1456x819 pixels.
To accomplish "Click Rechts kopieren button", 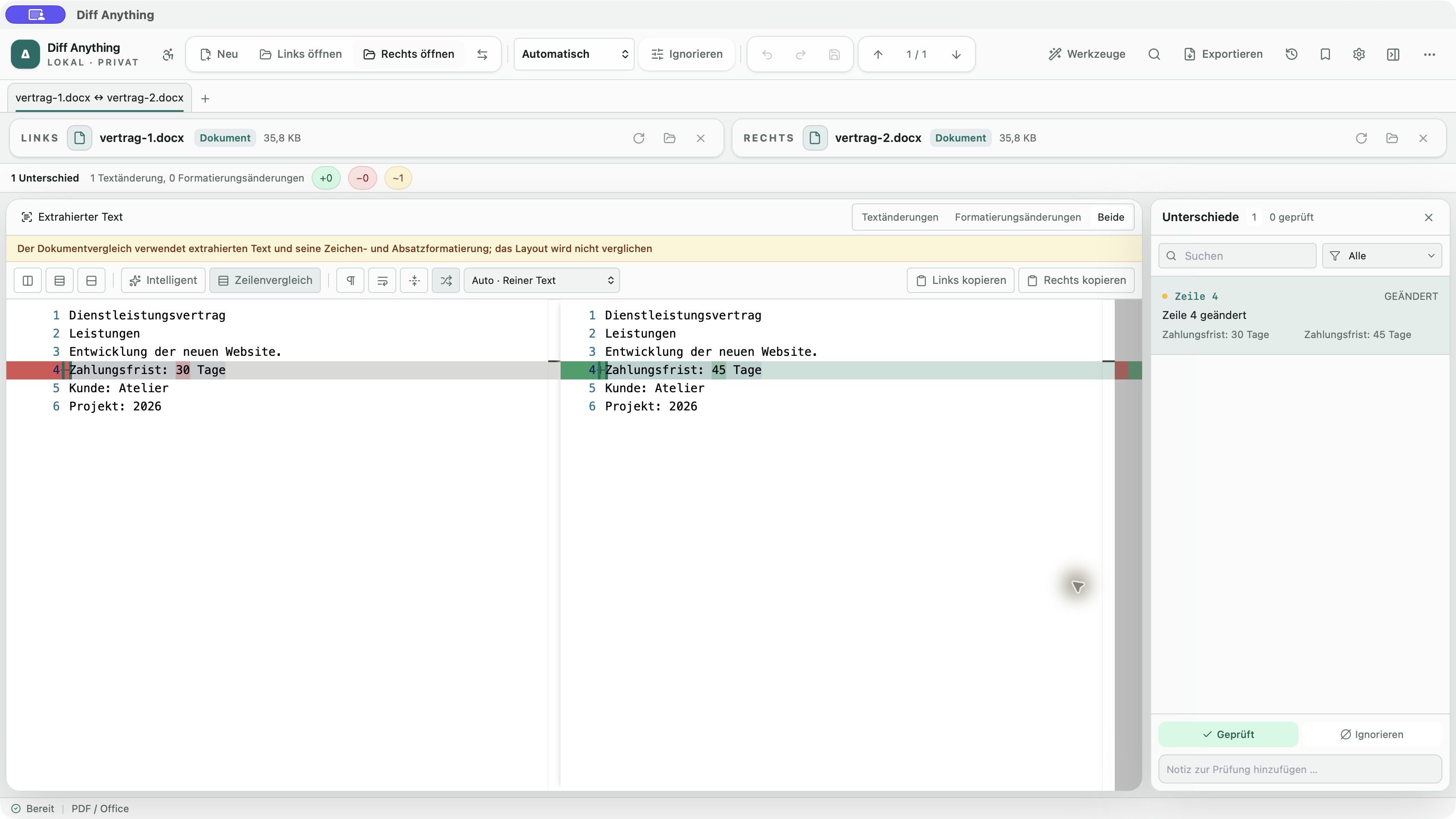I will pos(1076,280).
